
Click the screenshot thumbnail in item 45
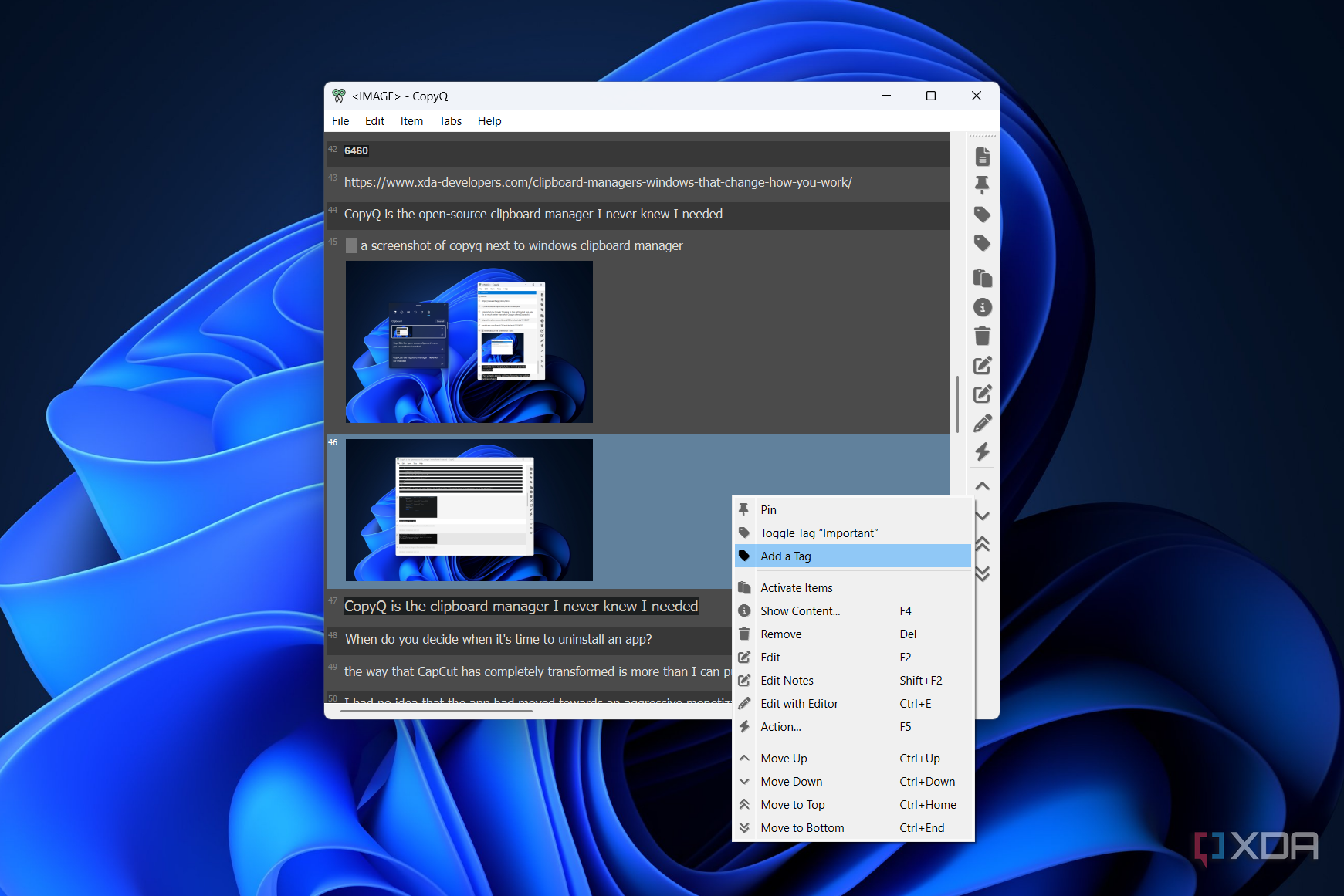click(x=469, y=342)
